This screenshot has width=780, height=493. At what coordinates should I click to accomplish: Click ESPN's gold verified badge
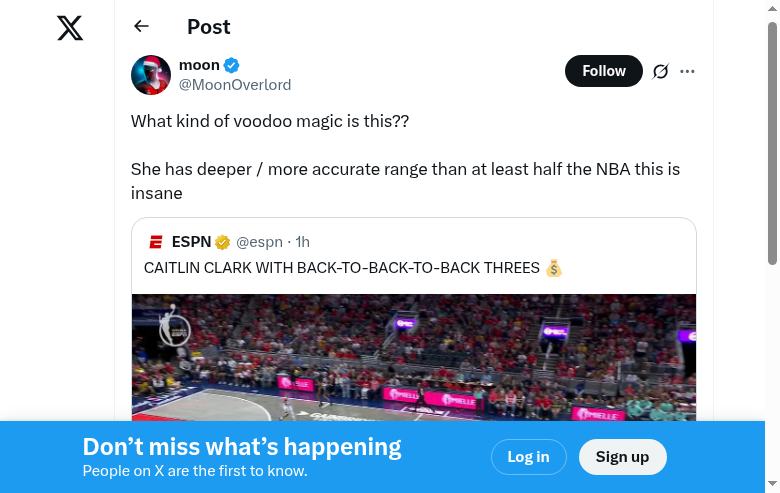[x=222, y=242]
